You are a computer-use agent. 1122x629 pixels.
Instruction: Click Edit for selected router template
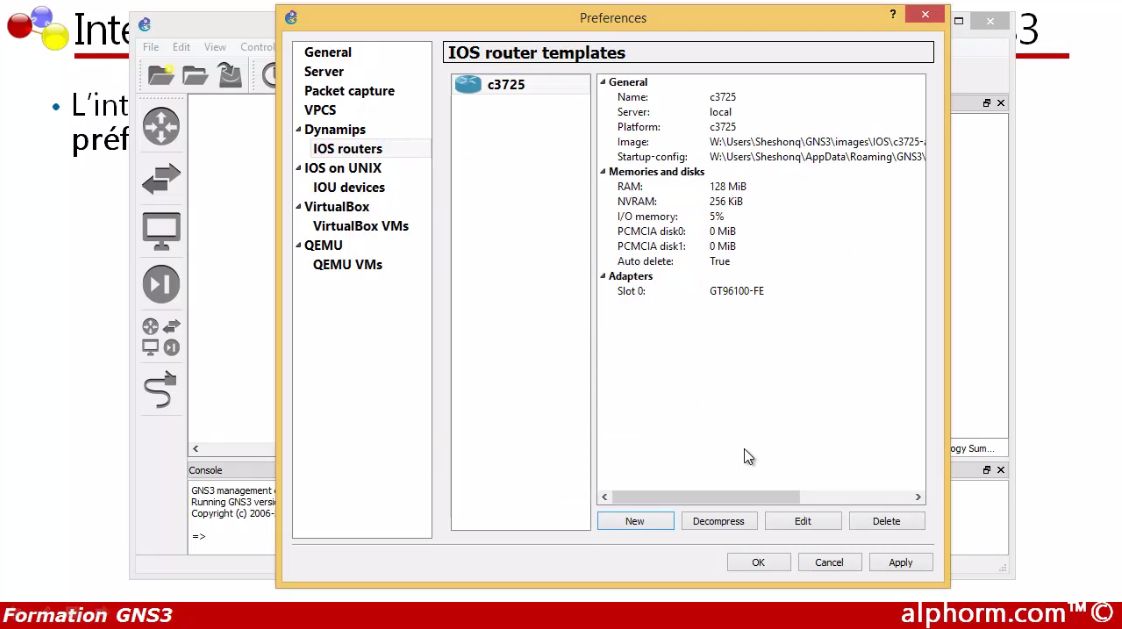tap(803, 521)
